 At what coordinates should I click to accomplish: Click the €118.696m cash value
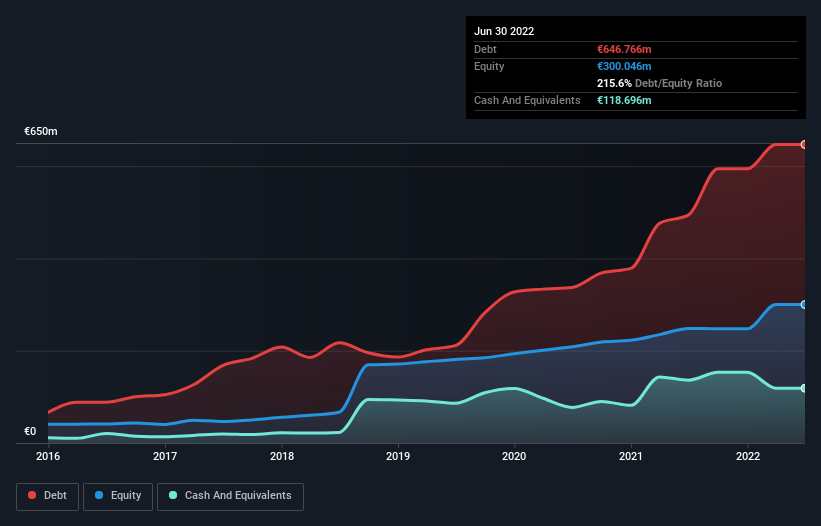tap(624, 100)
